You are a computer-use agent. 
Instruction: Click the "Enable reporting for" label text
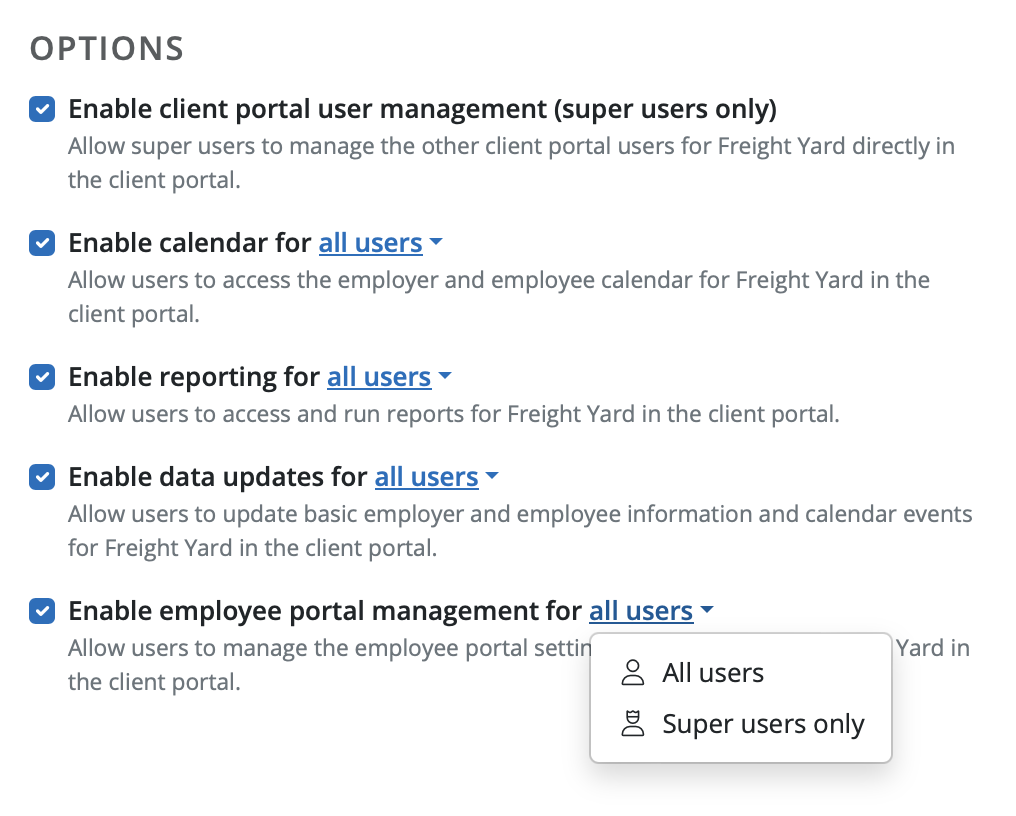pos(194,377)
